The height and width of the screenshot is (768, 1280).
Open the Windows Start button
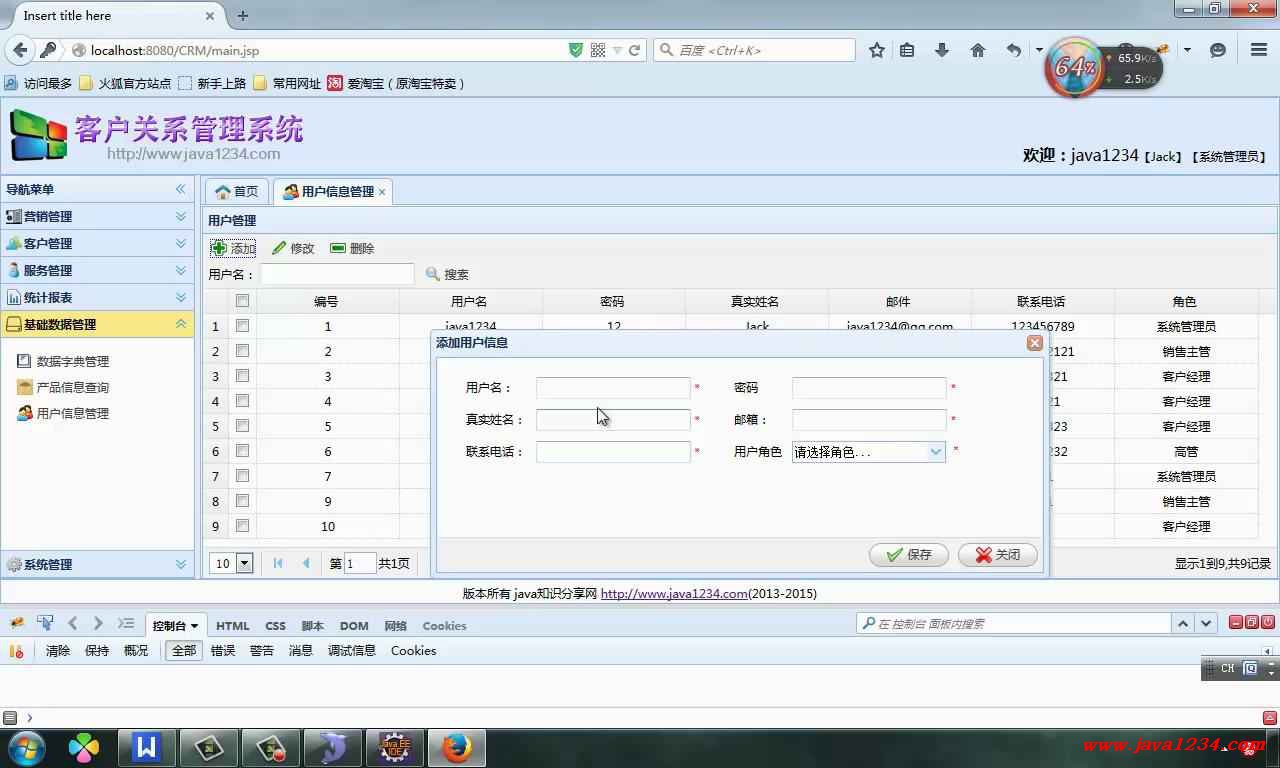click(25, 747)
